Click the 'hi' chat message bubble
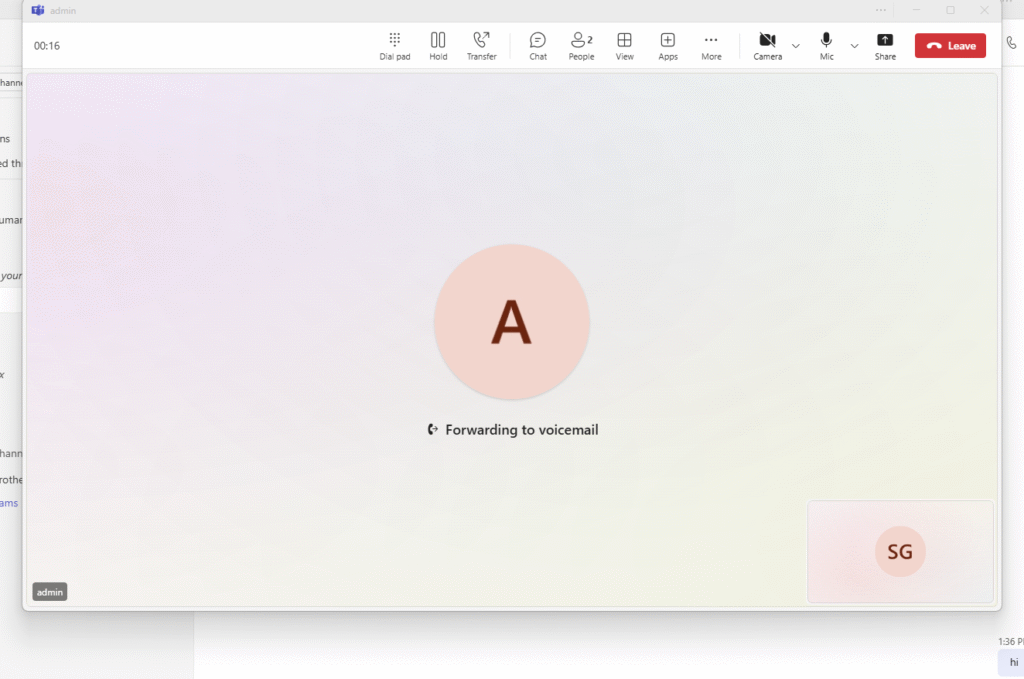This screenshot has width=1024, height=679. click(x=1013, y=661)
